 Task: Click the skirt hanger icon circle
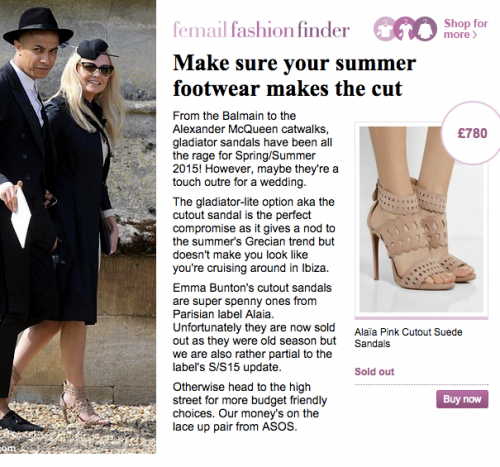coord(426,29)
